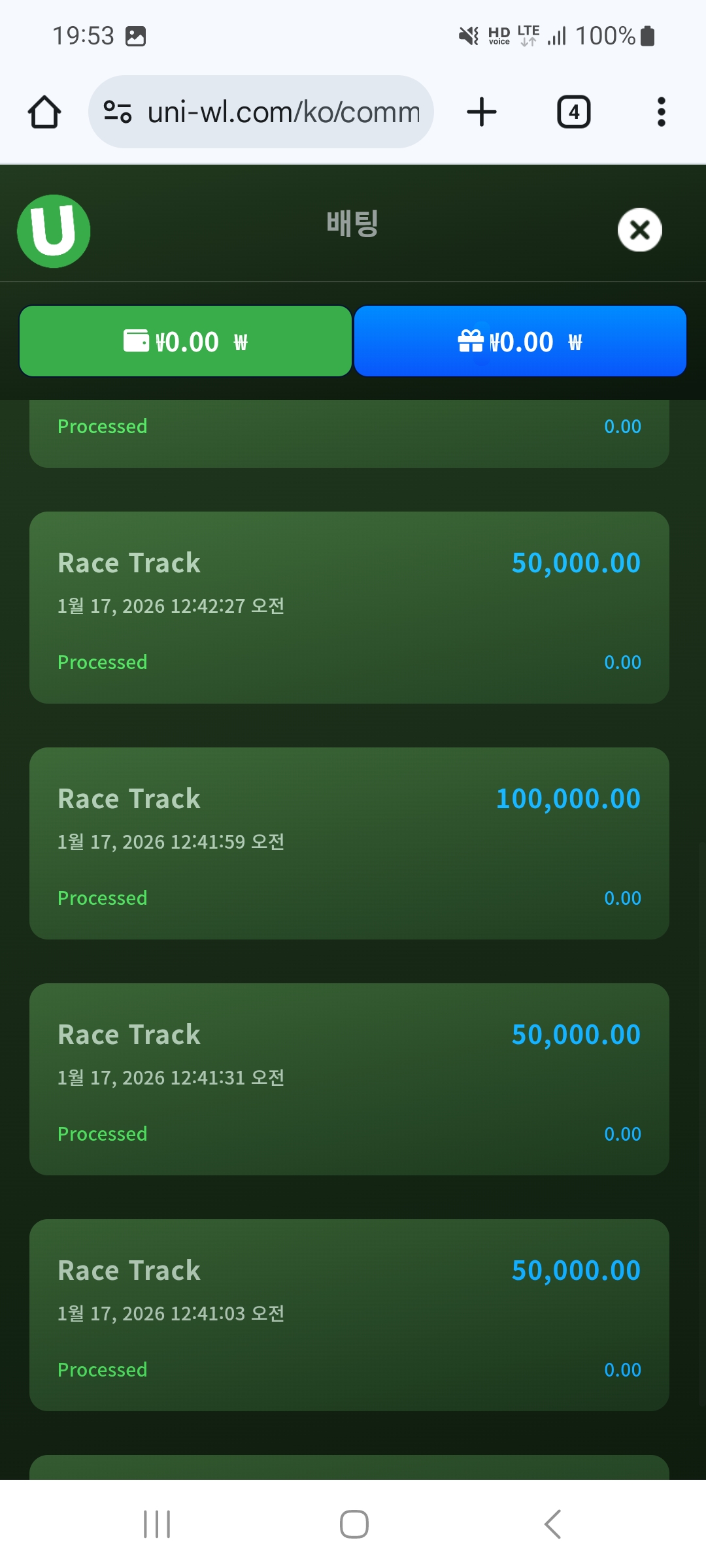Image resolution: width=706 pixels, height=1568 pixels.
Task: Open the Race Track bet at 12:42:27
Action: point(349,608)
